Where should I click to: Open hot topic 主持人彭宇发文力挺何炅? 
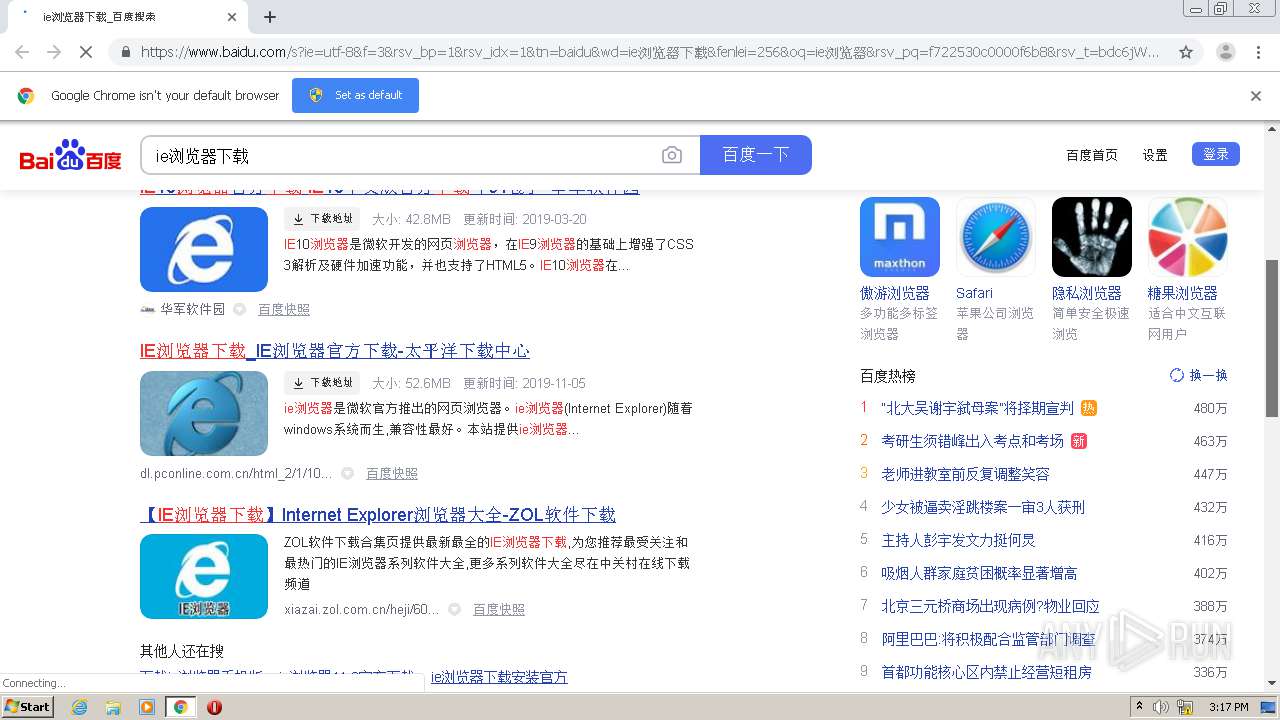pos(958,540)
